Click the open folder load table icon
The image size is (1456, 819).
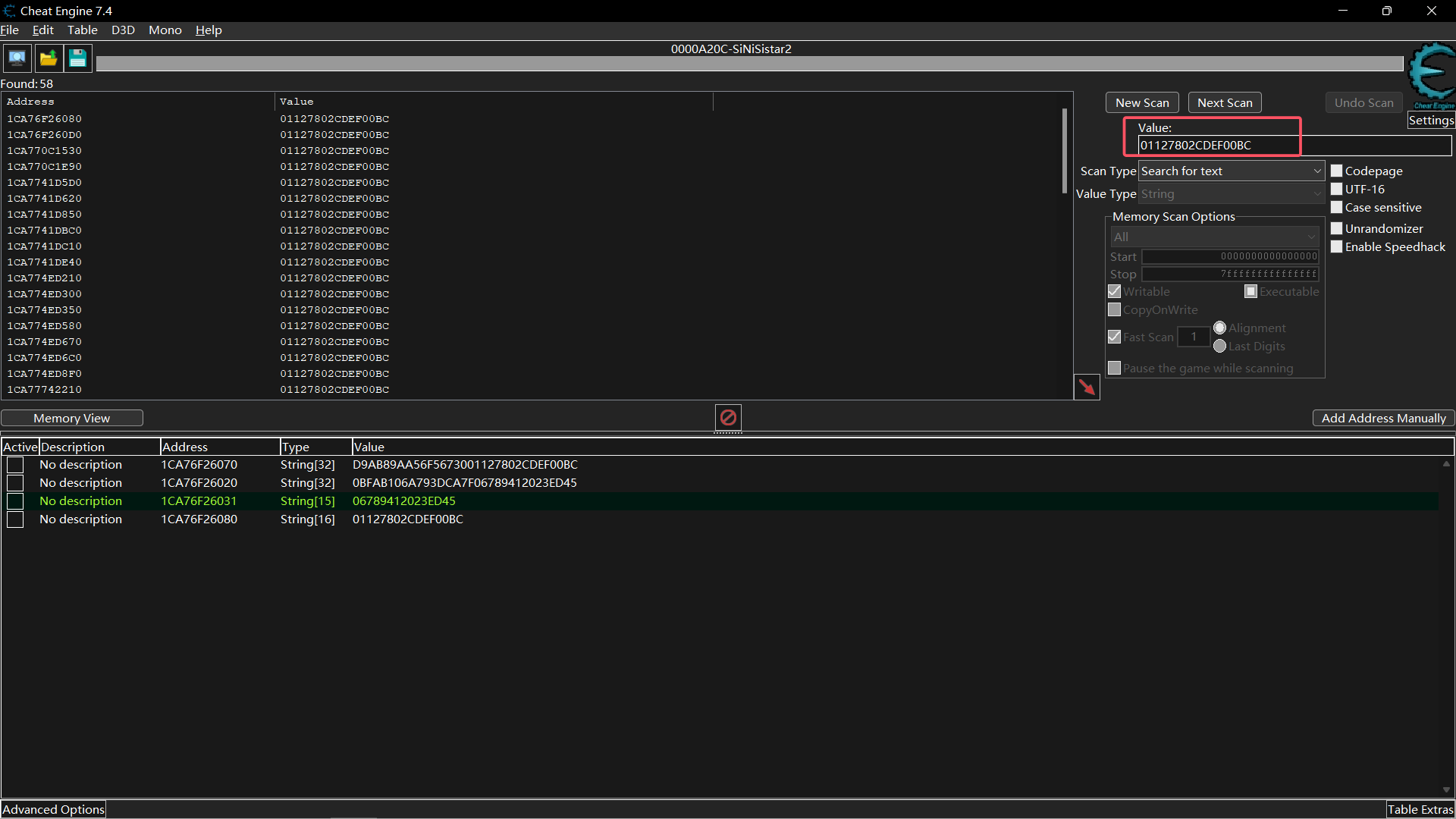pos(48,58)
